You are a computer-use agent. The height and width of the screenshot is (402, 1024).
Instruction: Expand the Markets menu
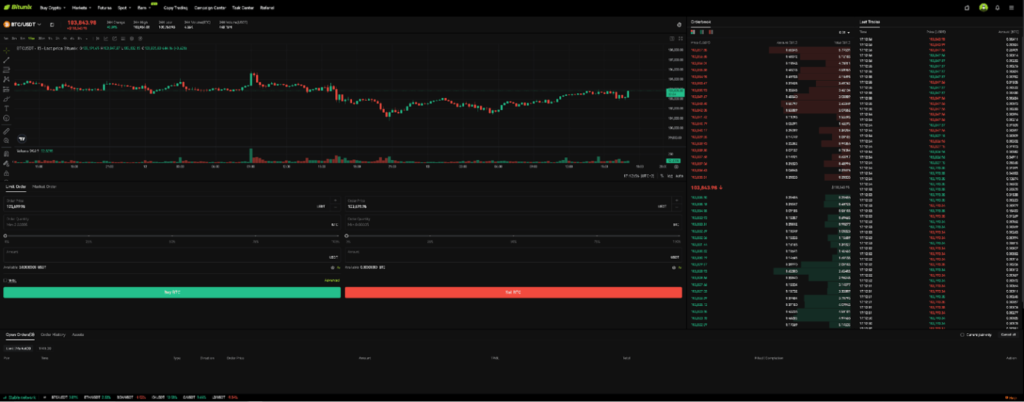(x=82, y=8)
